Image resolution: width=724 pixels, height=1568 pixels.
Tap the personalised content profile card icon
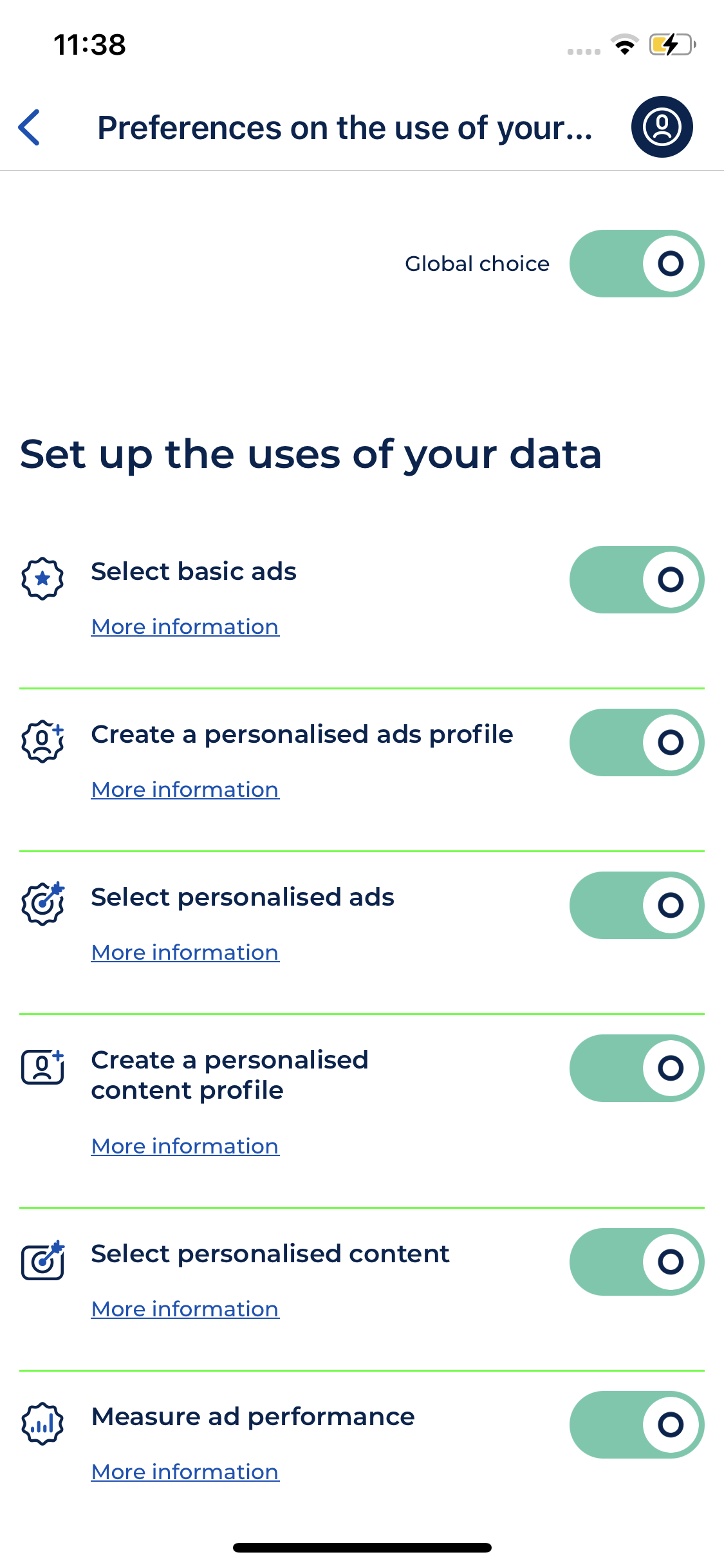[42, 1067]
